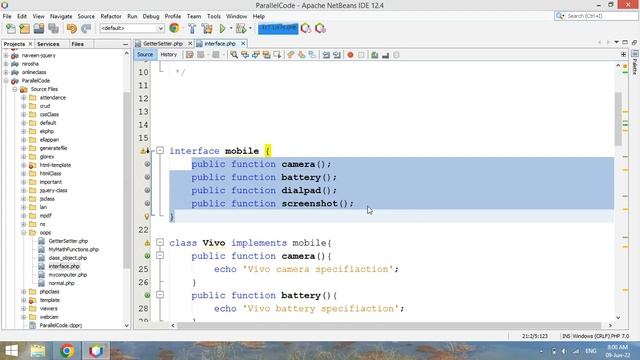Screen dimensions: 640x360
Task: Click the first profiler GC icon in toolbar
Action: point(306,29)
